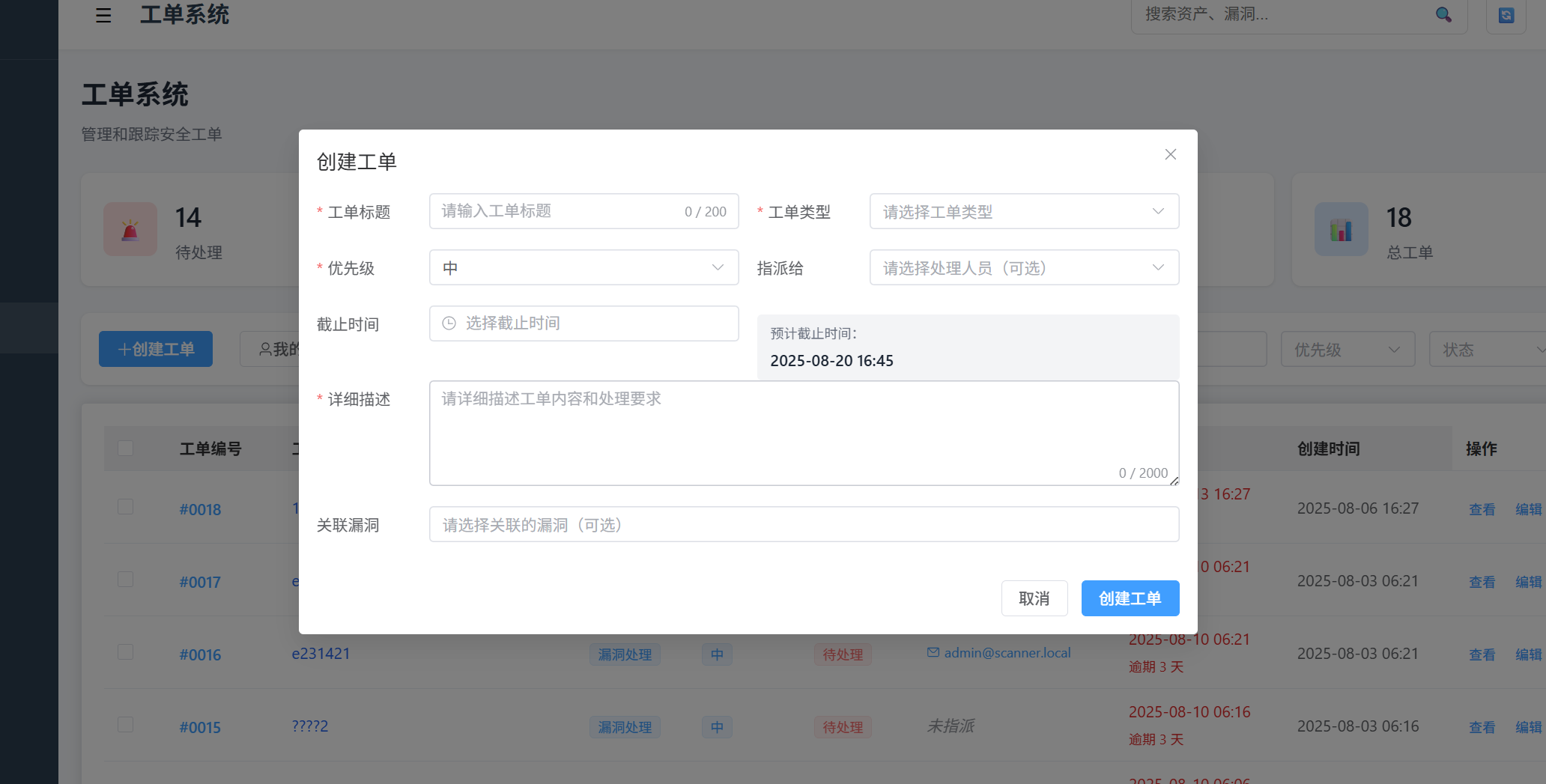
Task: Click the hamburger menu icon
Action: point(103,15)
